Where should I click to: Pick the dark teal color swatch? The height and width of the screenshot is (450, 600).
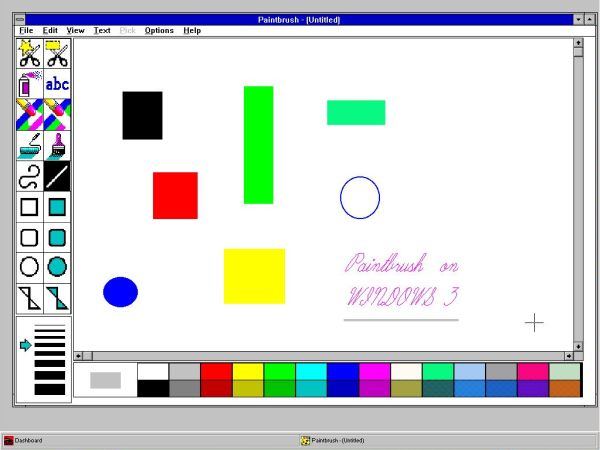(438, 388)
